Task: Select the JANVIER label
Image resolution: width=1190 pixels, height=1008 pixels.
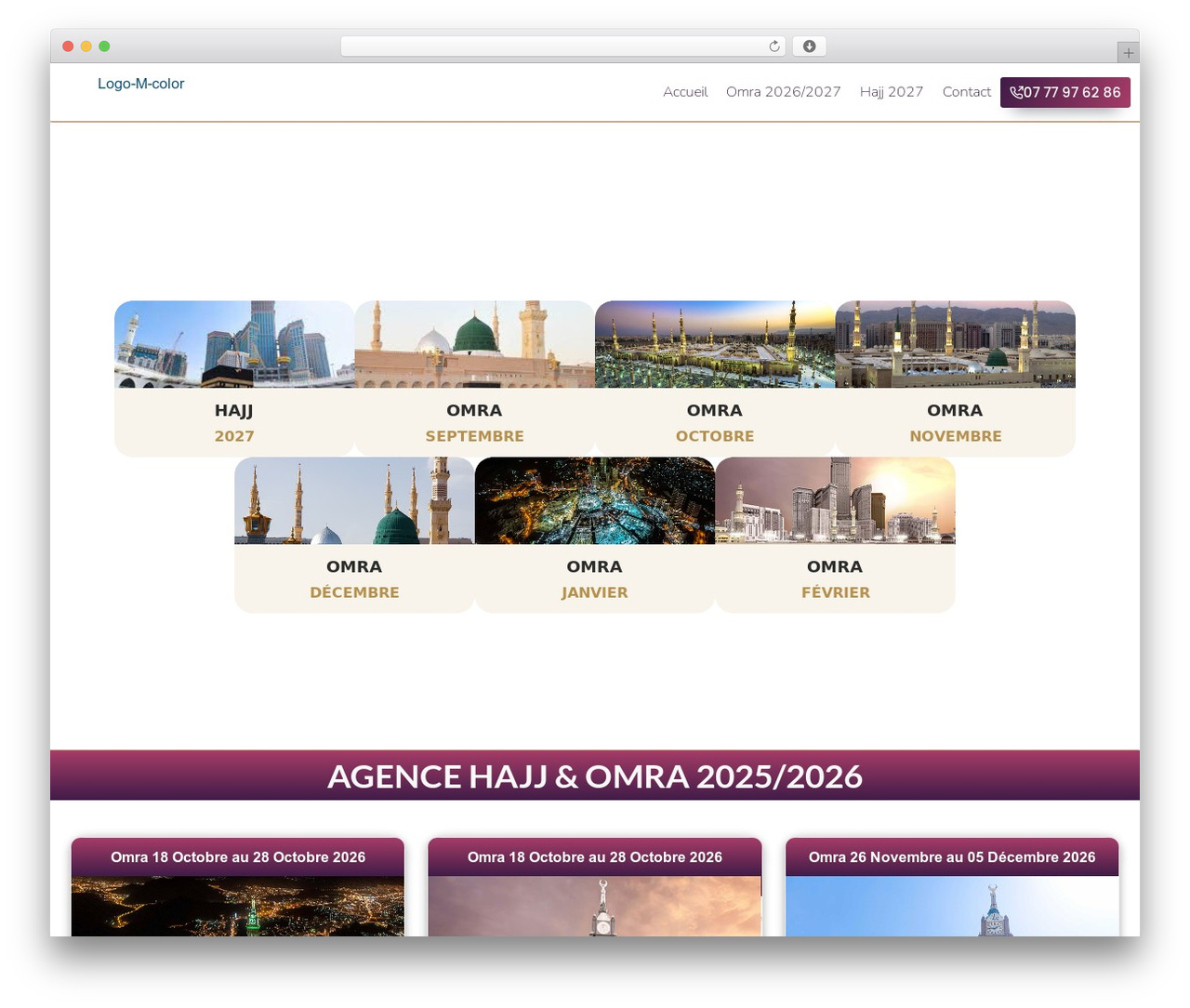Action: pos(595,592)
